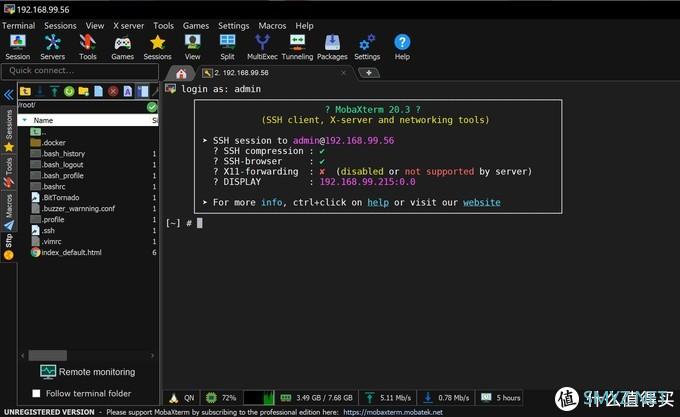Close the 192.168.99.56 session tab
The width and height of the screenshot is (680, 417).
343,73
